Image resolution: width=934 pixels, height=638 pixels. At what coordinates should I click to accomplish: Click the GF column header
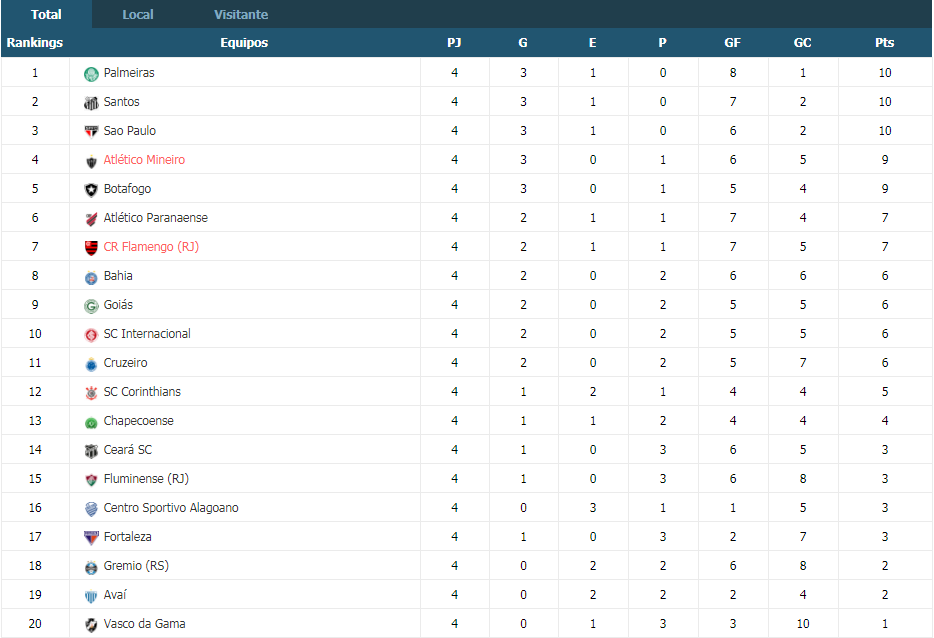(x=732, y=42)
